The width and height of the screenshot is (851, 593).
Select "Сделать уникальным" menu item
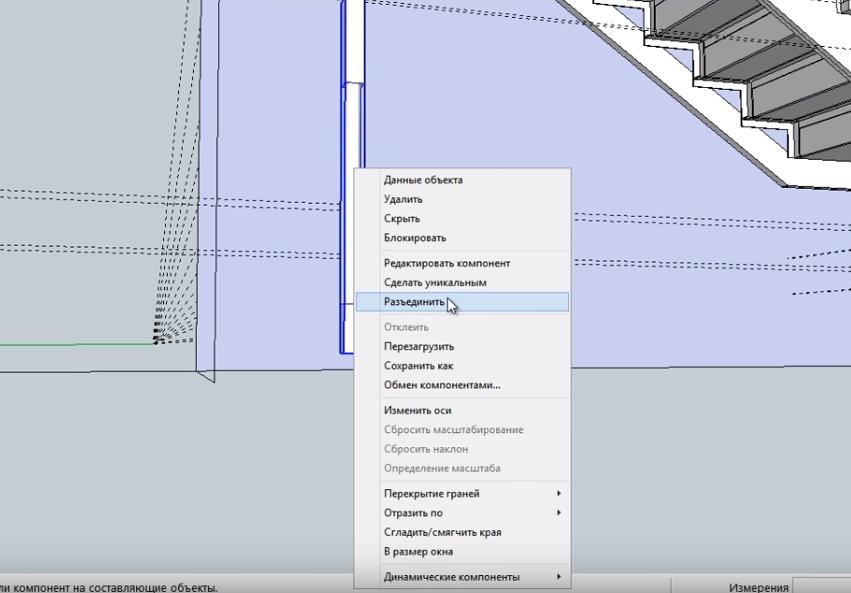[435, 283]
